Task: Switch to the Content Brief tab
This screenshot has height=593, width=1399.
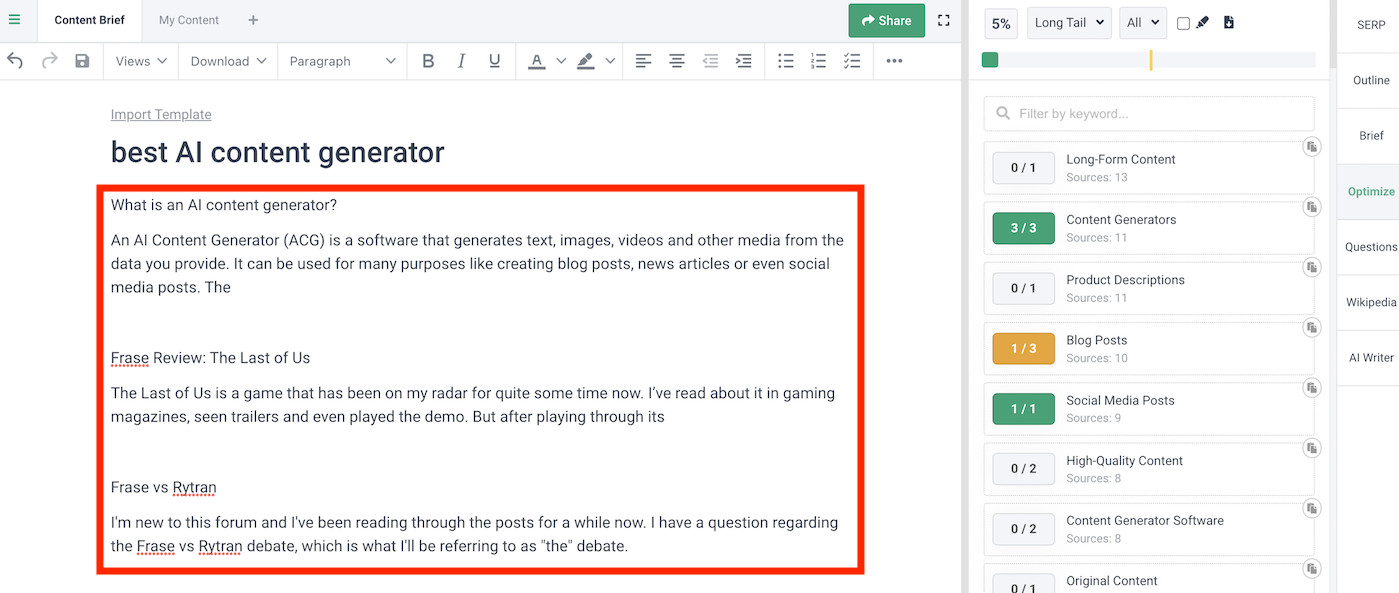Action: click(90, 20)
